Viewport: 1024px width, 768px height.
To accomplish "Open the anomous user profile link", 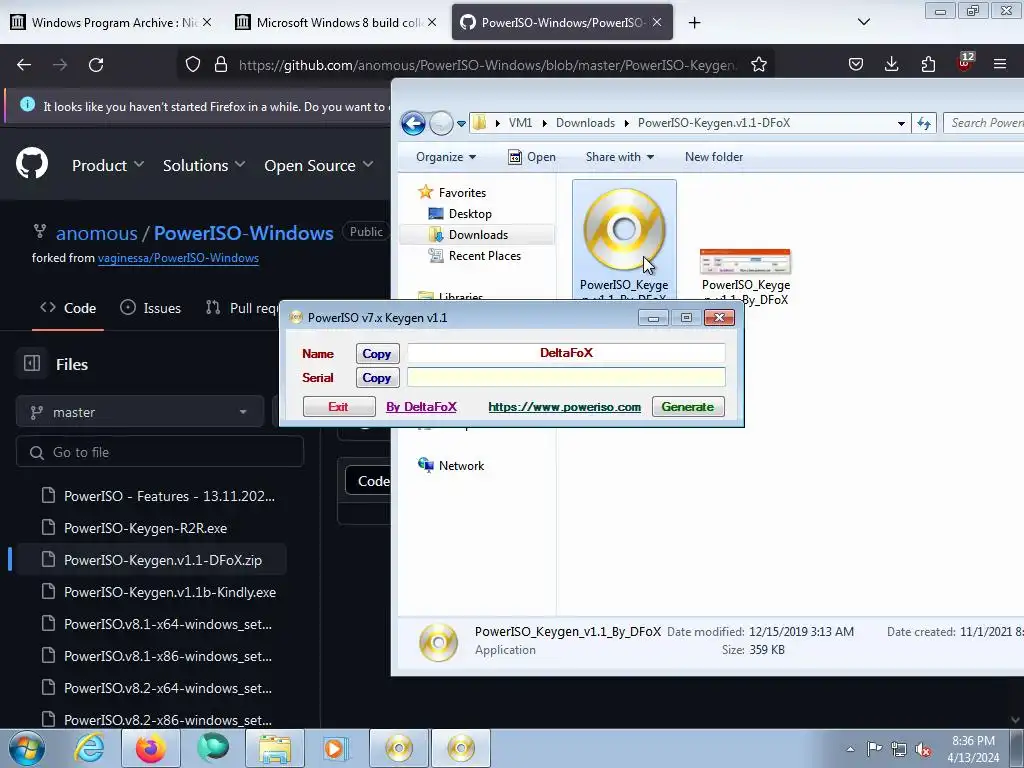I will click(97, 233).
